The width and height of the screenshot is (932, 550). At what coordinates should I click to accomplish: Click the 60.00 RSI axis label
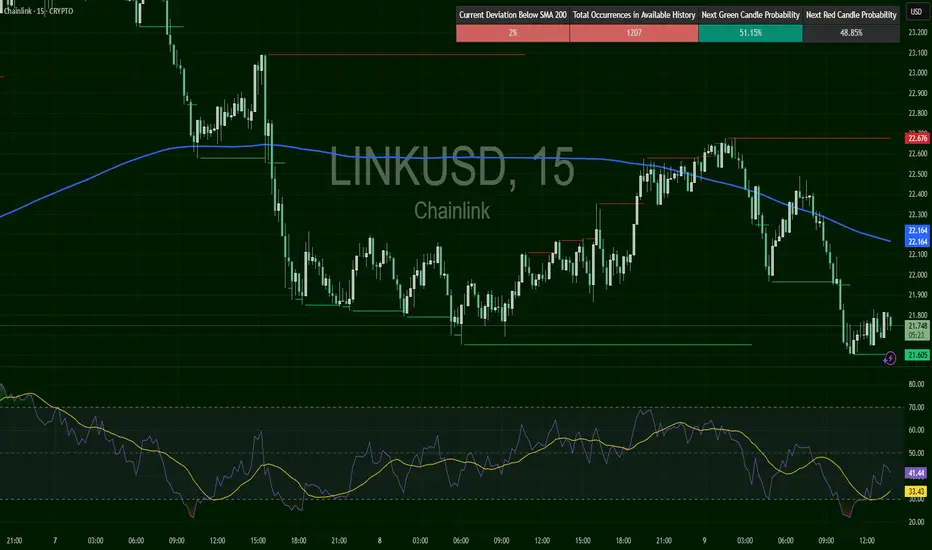pyautogui.click(x=916, y=430)
